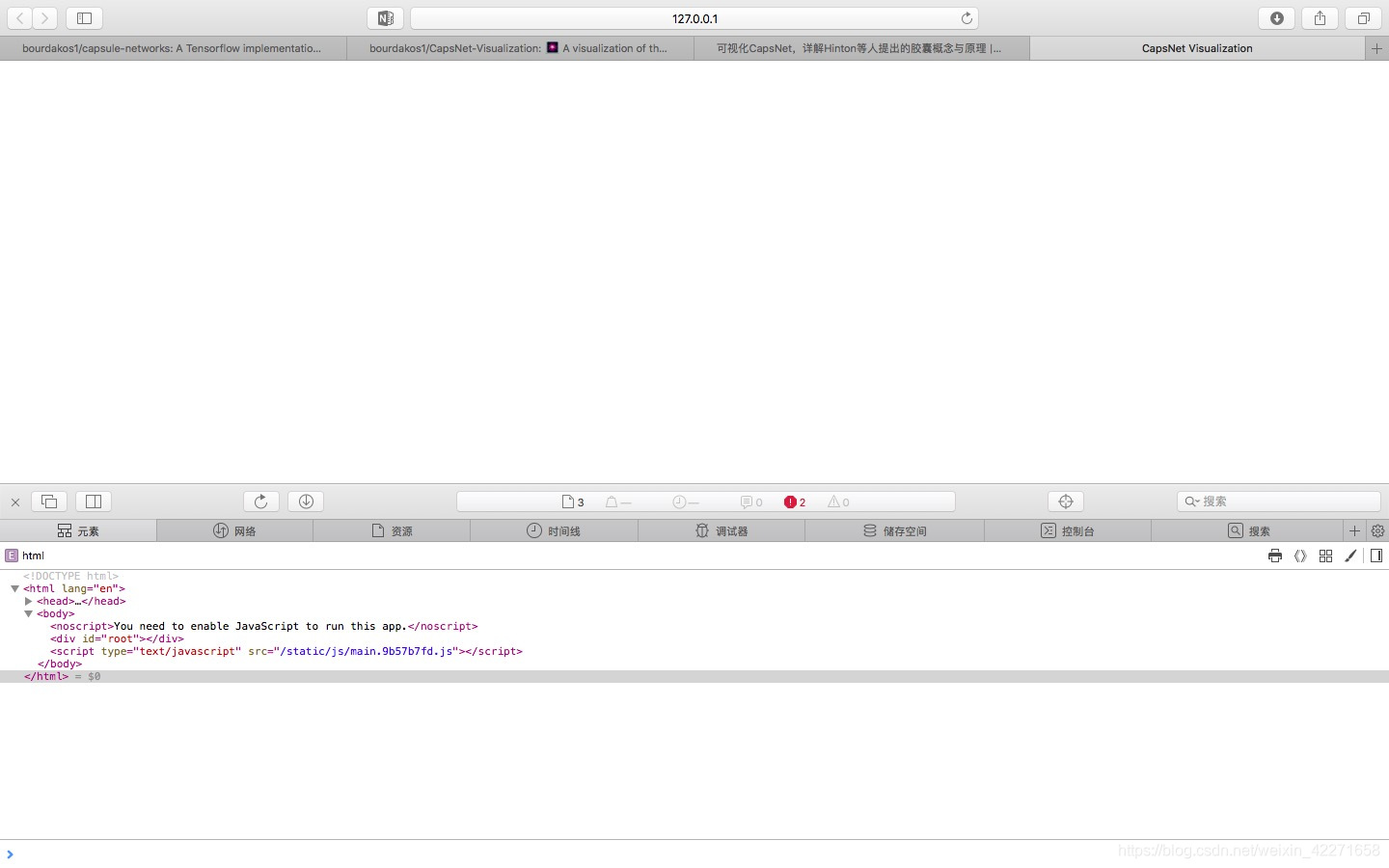Open the 调试器 (Debugger) tab
This screenshot has width=1389, height=868.
(722, 530)
